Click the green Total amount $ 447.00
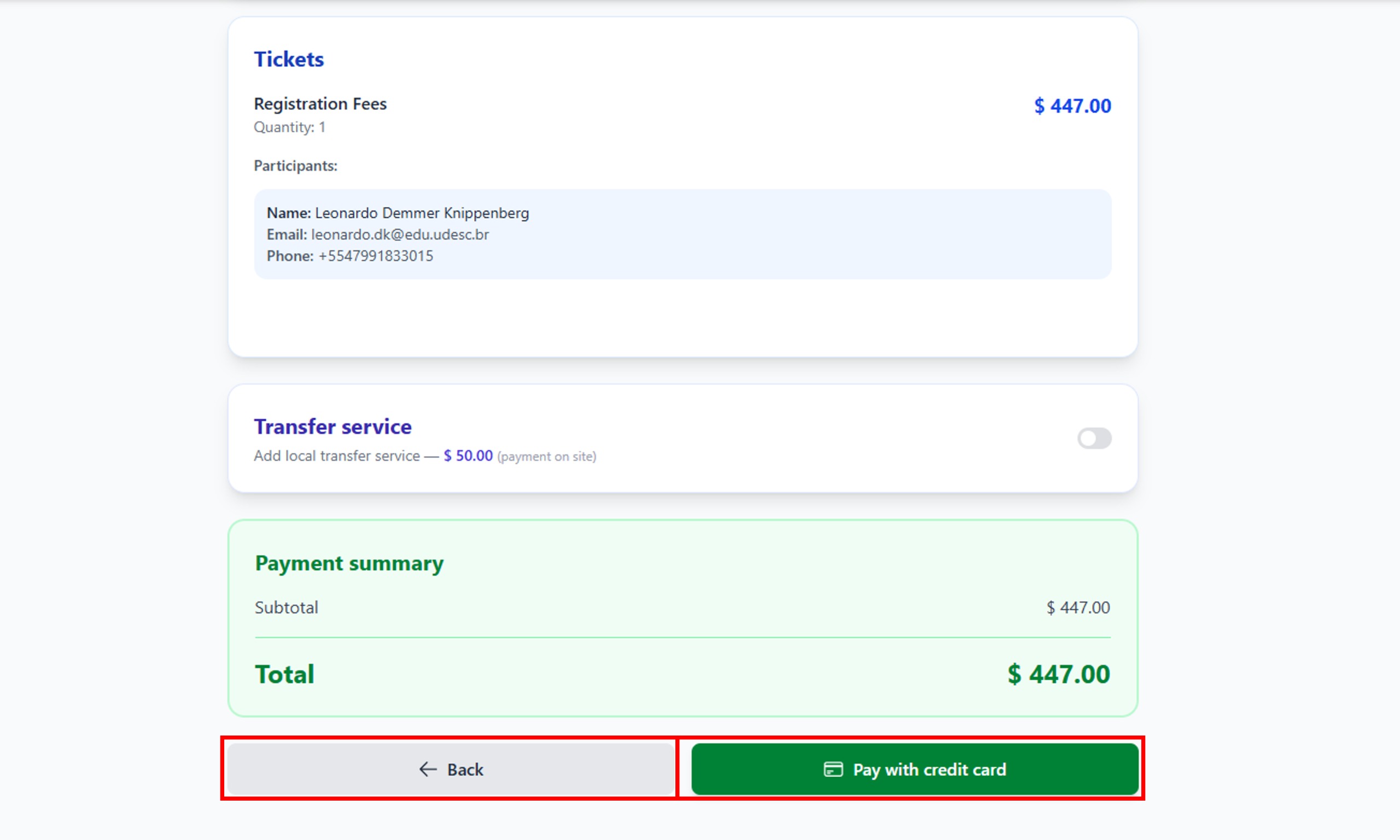 [1058, 674]
